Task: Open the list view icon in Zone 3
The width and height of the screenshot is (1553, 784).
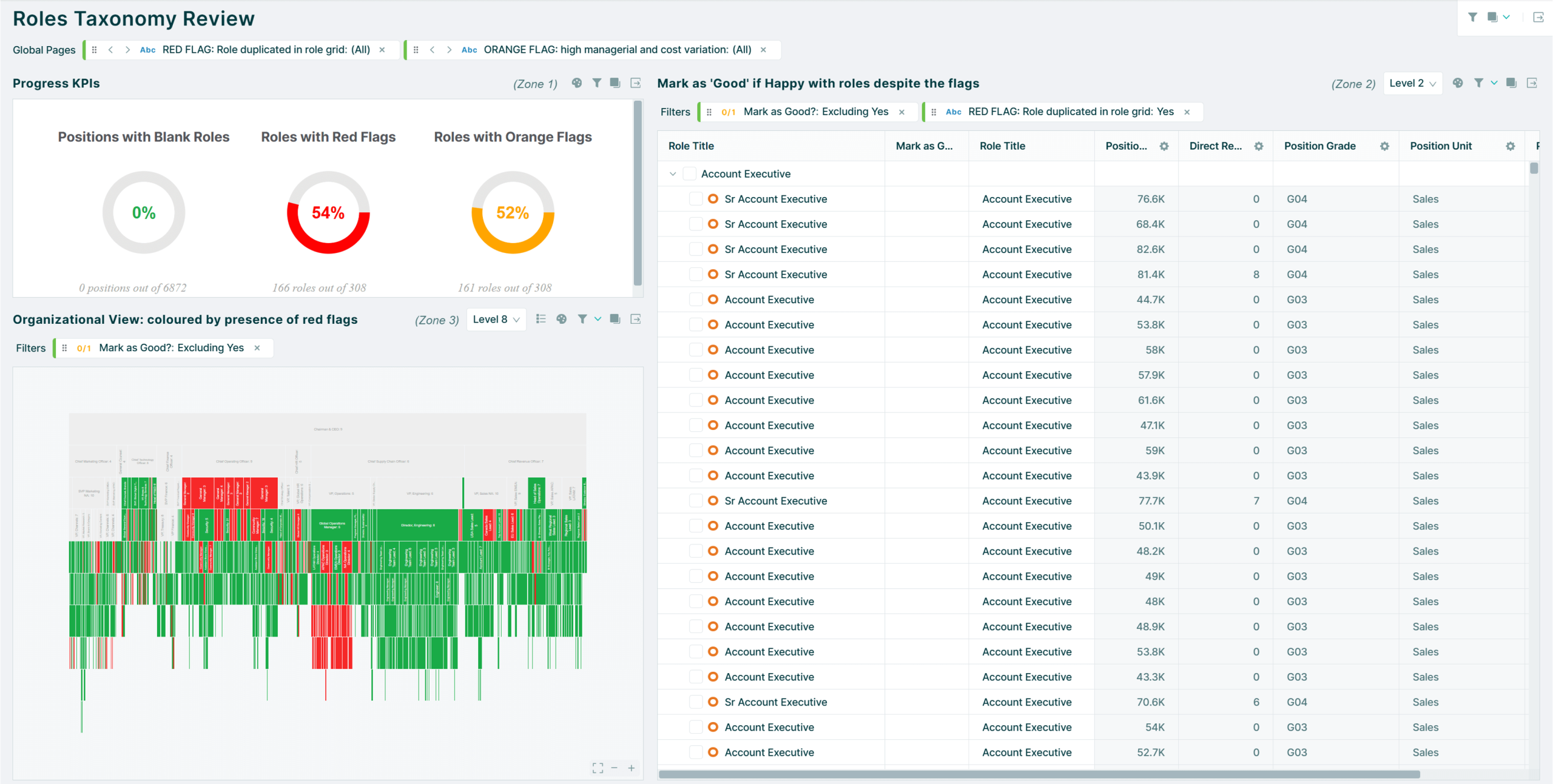Action: [x=541, y=319]
